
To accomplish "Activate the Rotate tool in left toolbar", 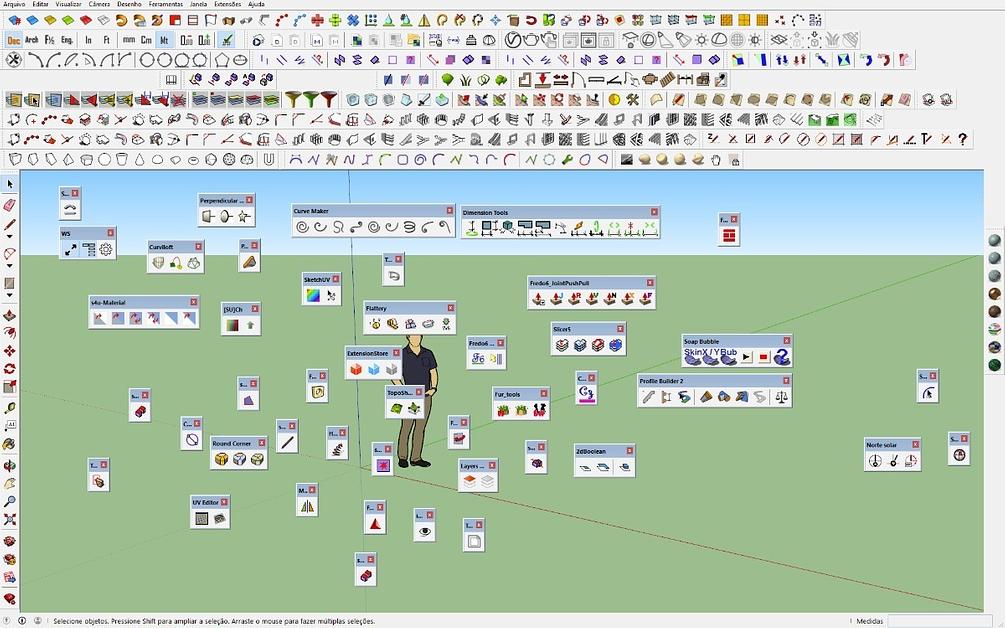I will [x=10, y=369].
